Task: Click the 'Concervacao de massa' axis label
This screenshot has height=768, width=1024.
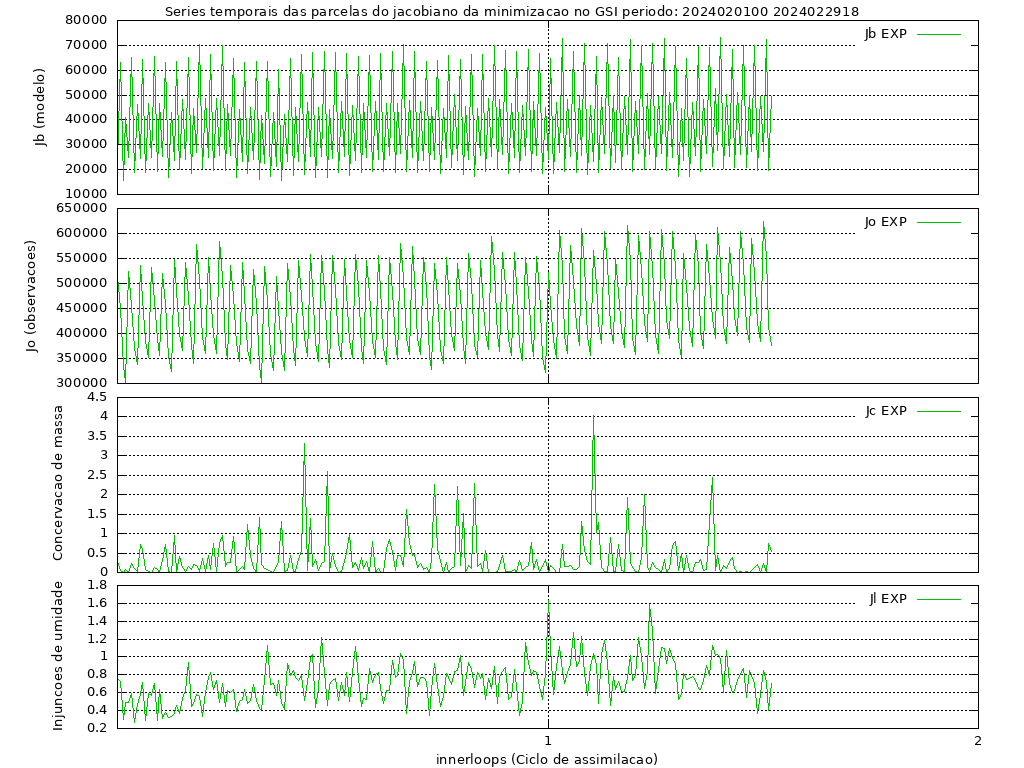Action: pyautogui.click(x=57, y=483)
